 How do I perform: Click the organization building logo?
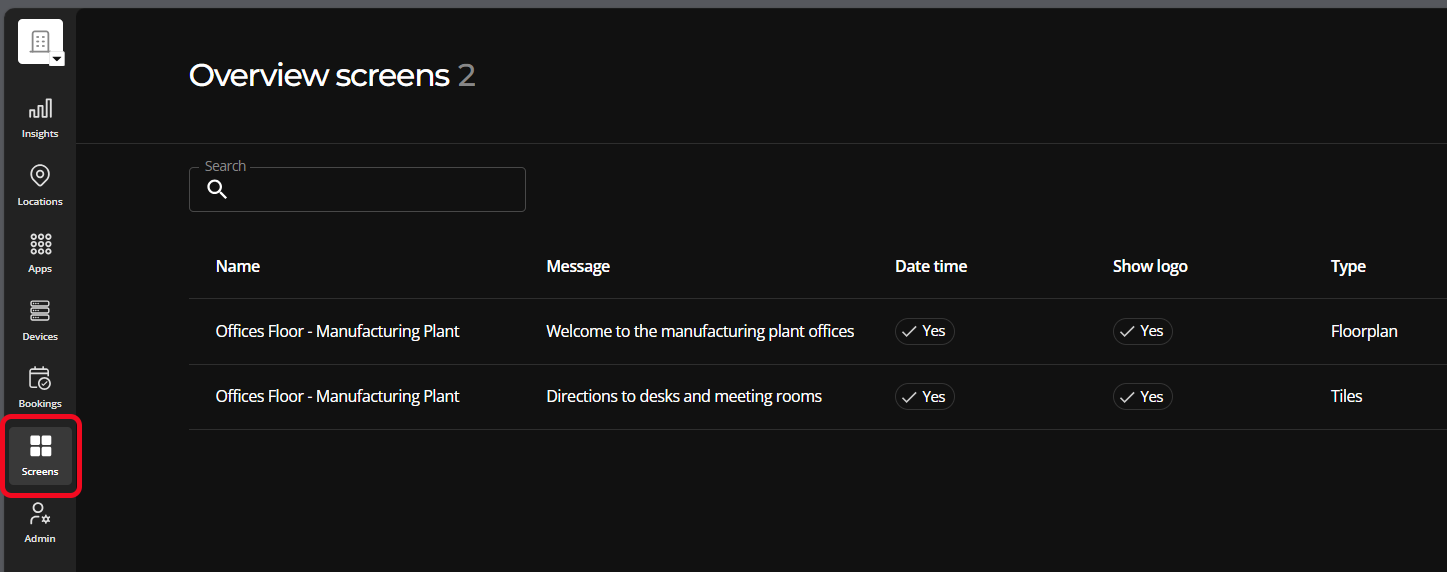click(x=40, y=41)
